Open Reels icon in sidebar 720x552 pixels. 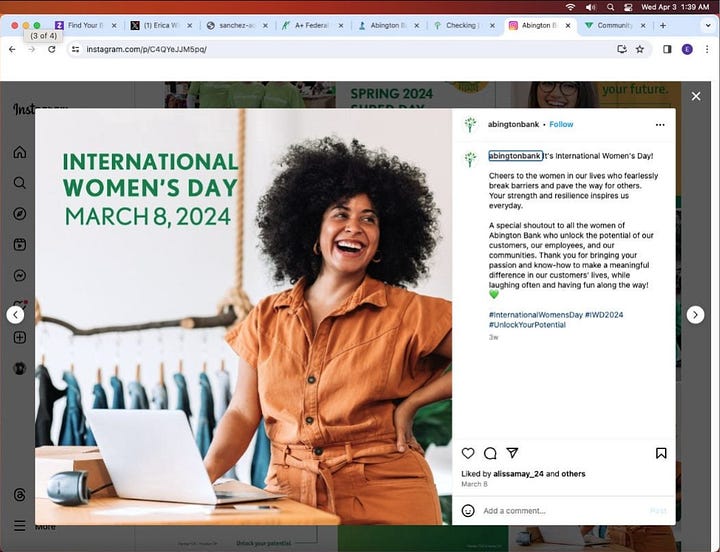tap(20, 244)
